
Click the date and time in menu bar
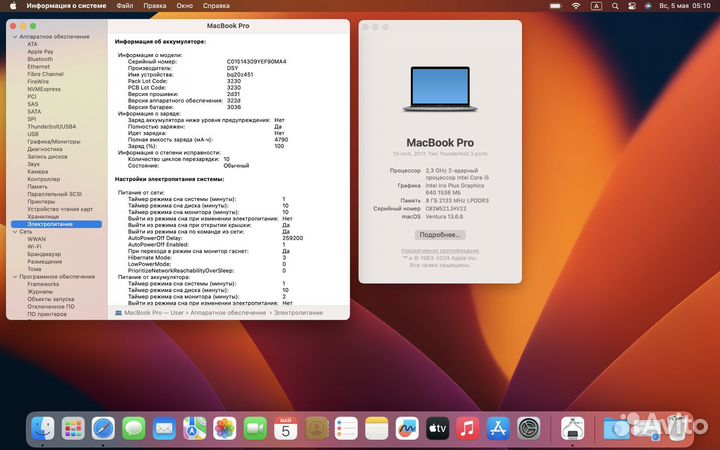point(685,6)
